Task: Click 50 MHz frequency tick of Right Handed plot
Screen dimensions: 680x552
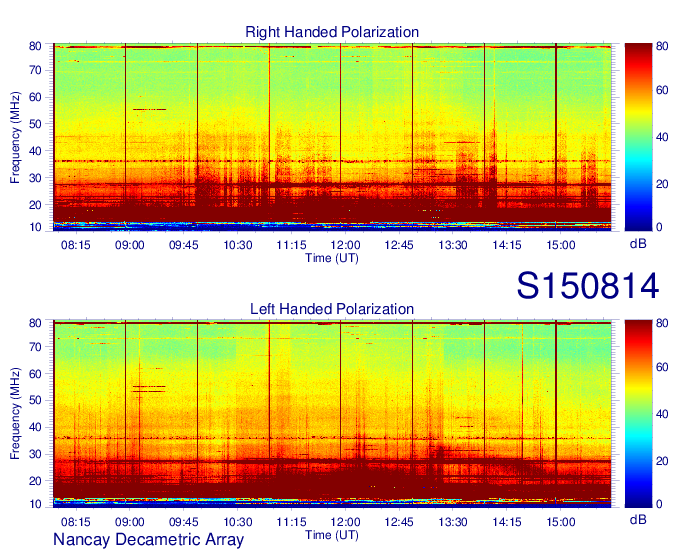Action: coord(35,124)
